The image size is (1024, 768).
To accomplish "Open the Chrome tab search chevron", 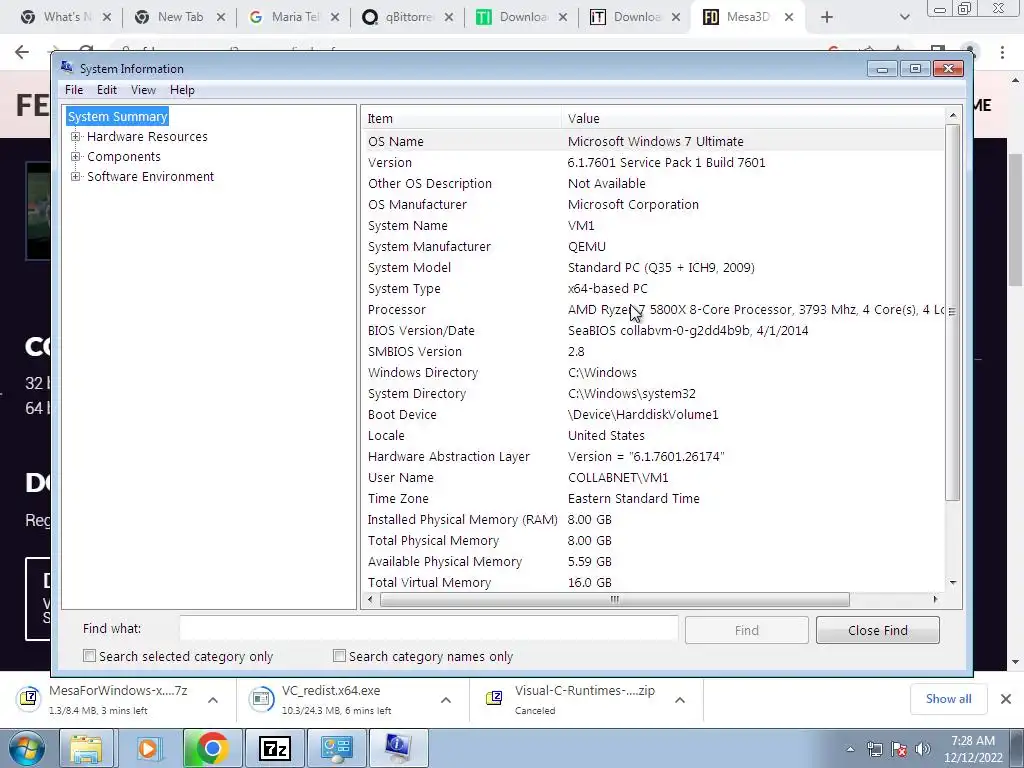I will coord(904,18).
